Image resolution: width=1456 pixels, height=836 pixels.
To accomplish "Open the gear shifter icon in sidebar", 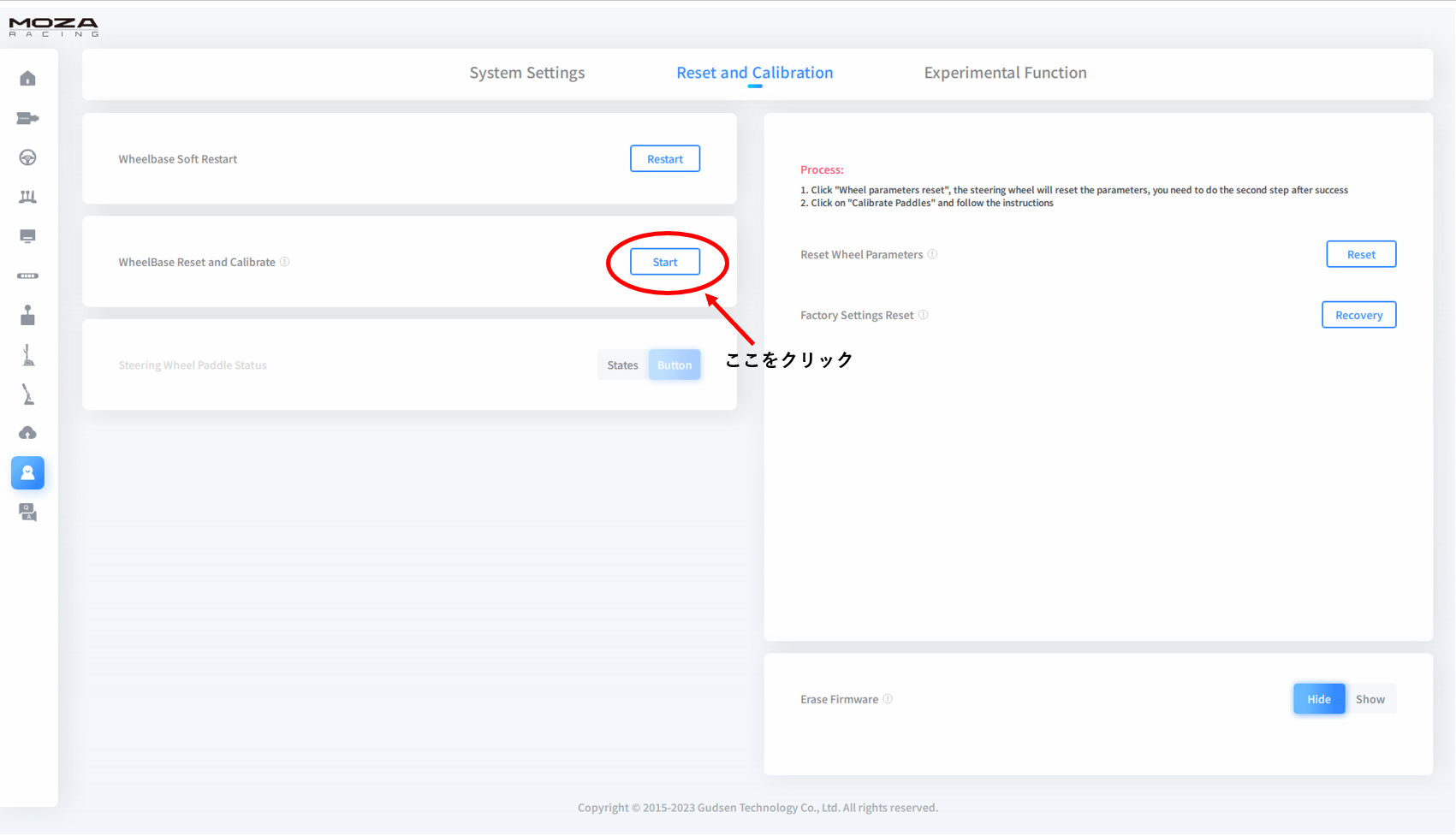I will click(27, 316).
